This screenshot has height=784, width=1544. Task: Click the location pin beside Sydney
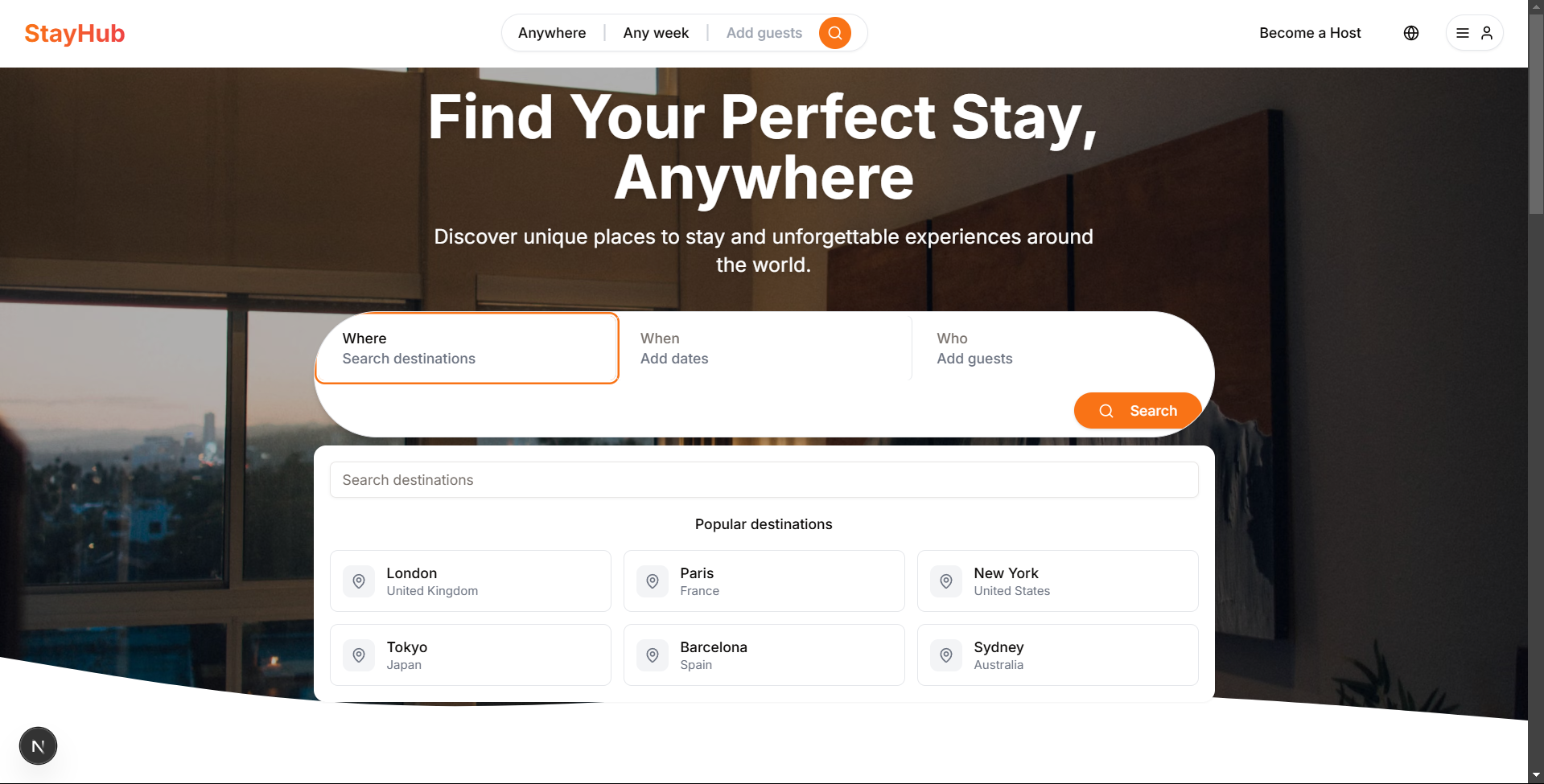click(x=946, y=655)
